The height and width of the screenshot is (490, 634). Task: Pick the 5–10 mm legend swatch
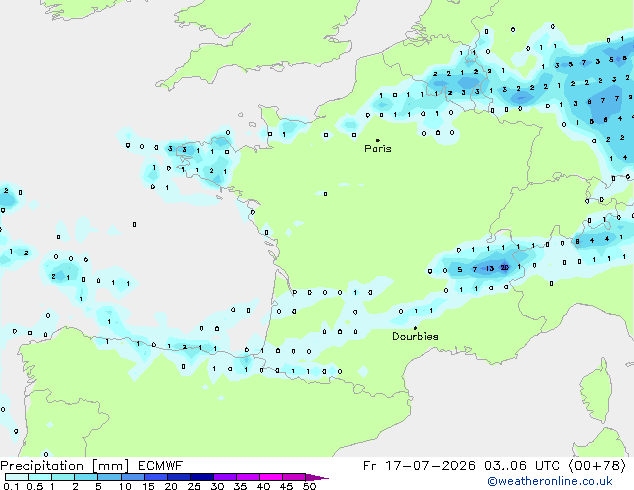[109, 477]
